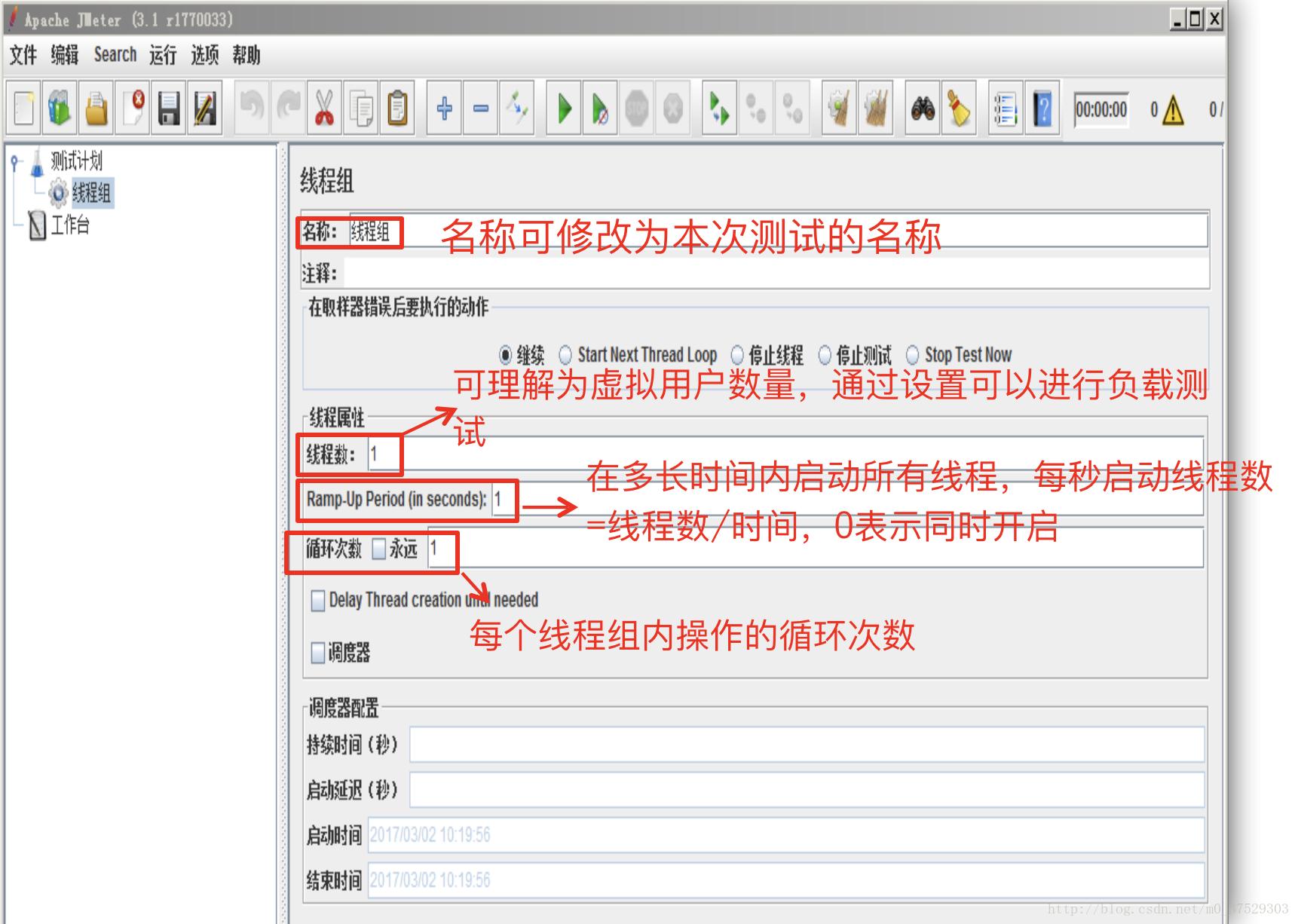The image size is (1298, 924).
Task: Select the Stop Test Now radio button
Action: [914, 354]
